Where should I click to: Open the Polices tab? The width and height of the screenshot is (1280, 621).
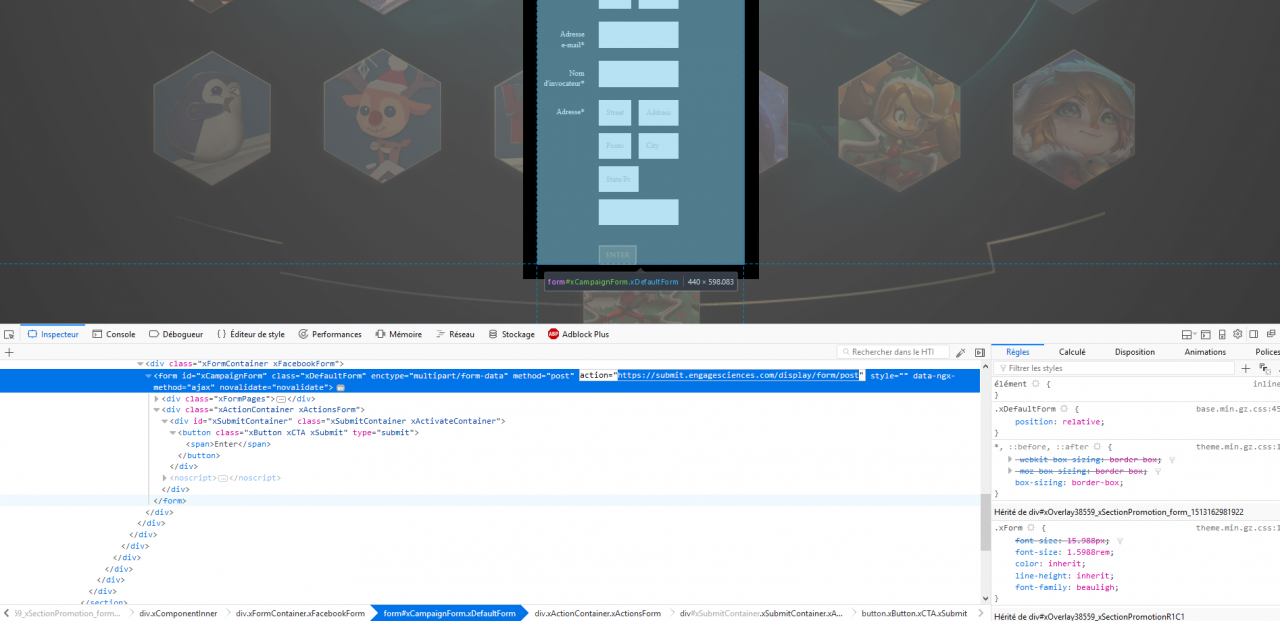(x=1266, y=352)
